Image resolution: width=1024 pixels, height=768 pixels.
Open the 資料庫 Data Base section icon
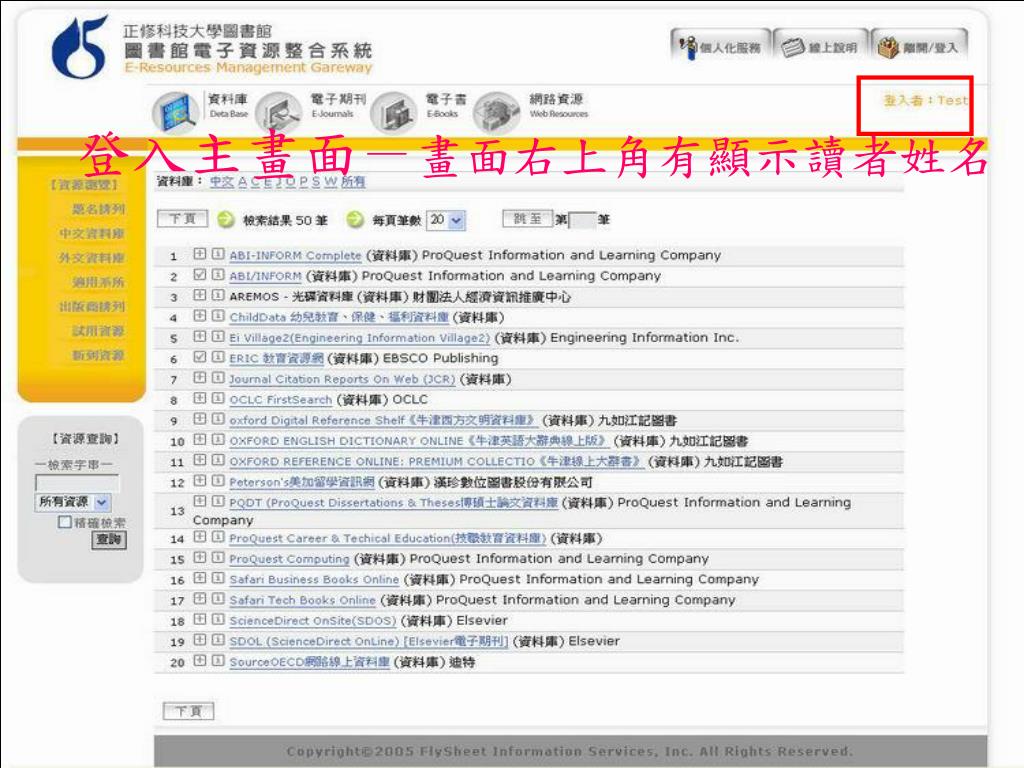(175, 111)
